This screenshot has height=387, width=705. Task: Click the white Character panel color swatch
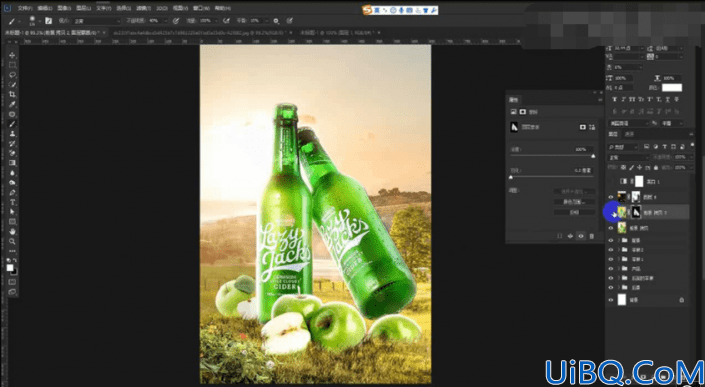[672, 88]
